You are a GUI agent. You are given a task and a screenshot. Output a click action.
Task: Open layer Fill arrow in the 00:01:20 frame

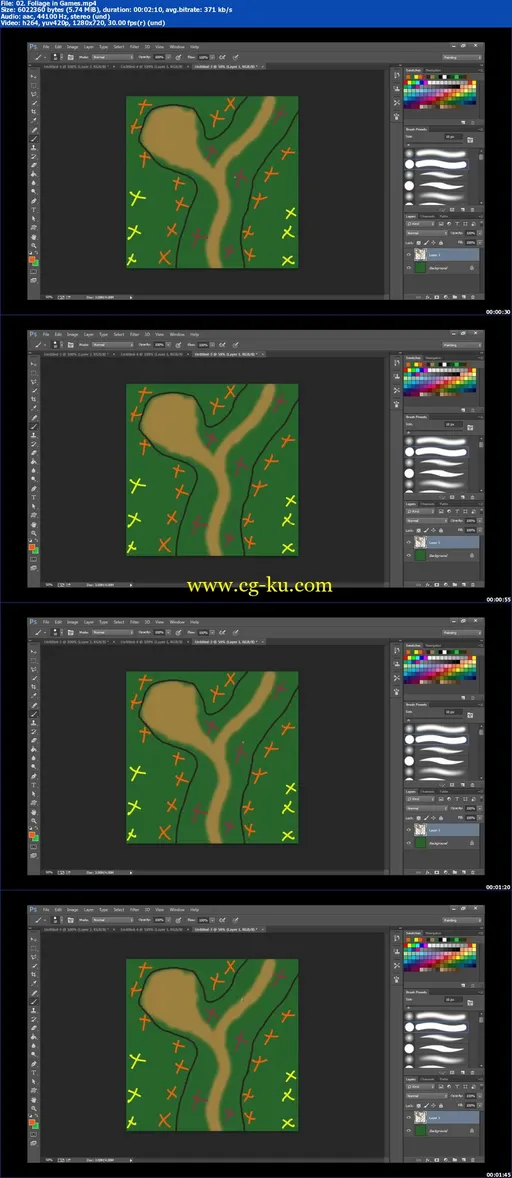tap(480, 818)
